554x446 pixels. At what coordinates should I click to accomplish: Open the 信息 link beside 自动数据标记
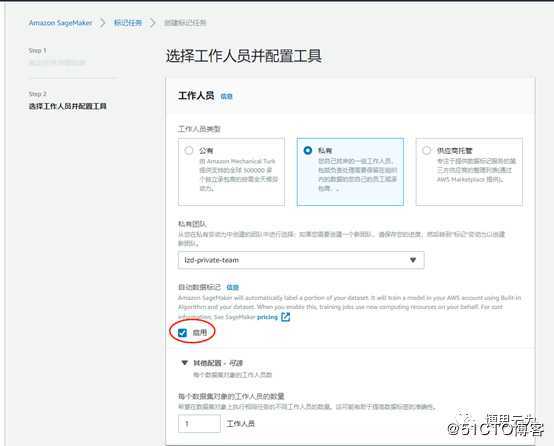(232, 287)
